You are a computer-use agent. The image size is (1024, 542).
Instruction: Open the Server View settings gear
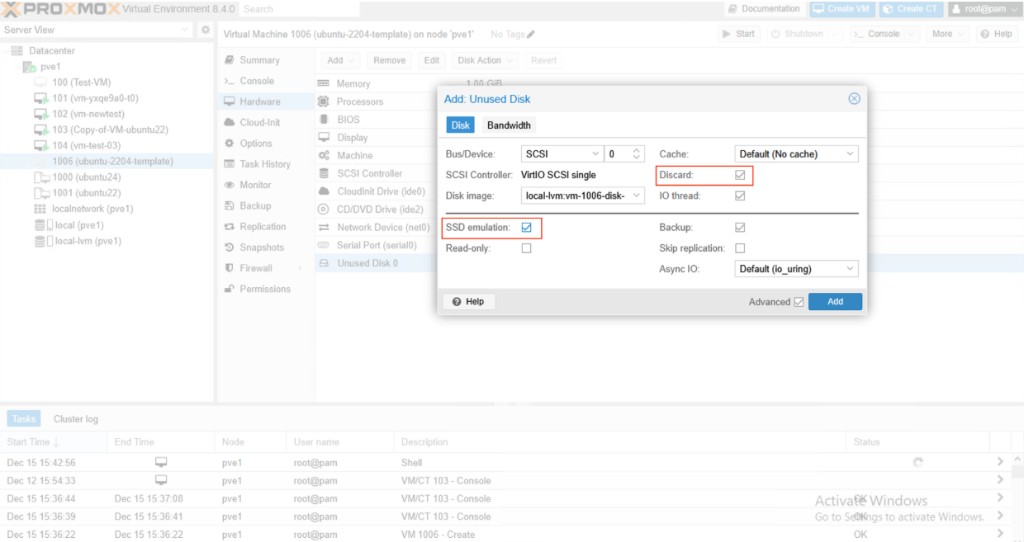[206, 30]
